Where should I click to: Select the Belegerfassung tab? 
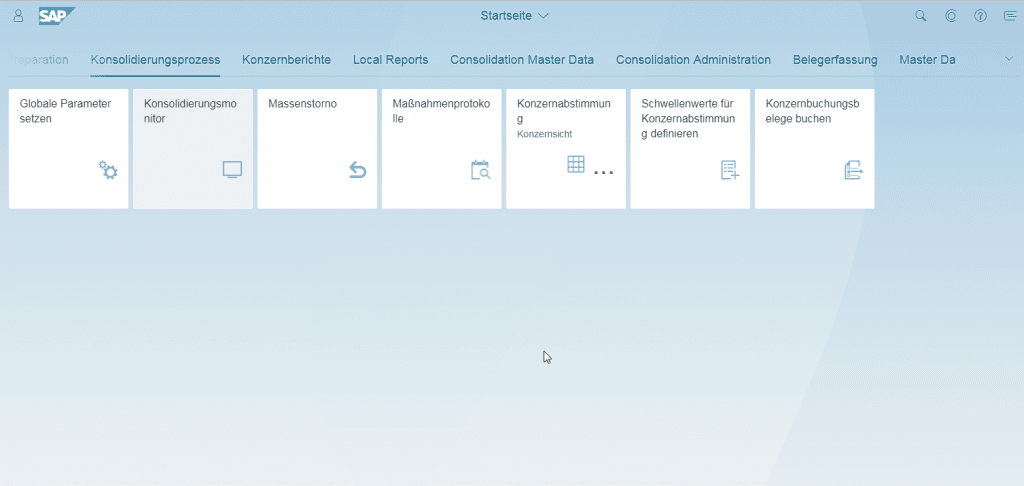point(835,60)
